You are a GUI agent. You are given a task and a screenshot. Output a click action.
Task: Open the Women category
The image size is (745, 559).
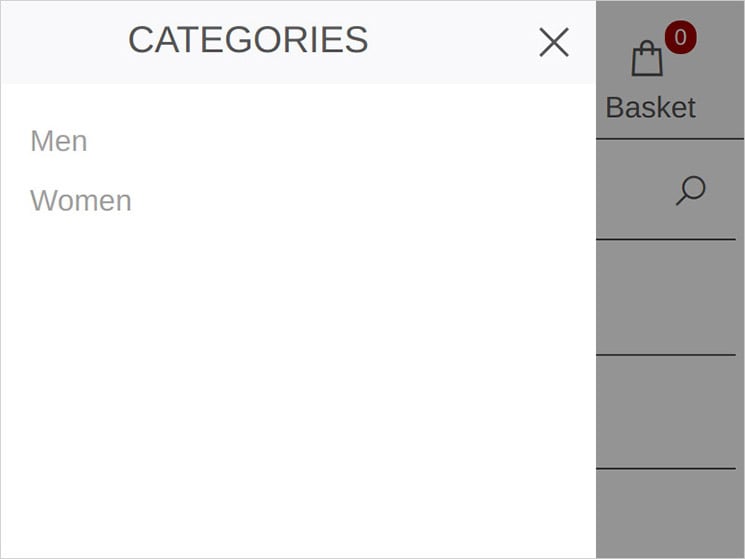point(81,200)
